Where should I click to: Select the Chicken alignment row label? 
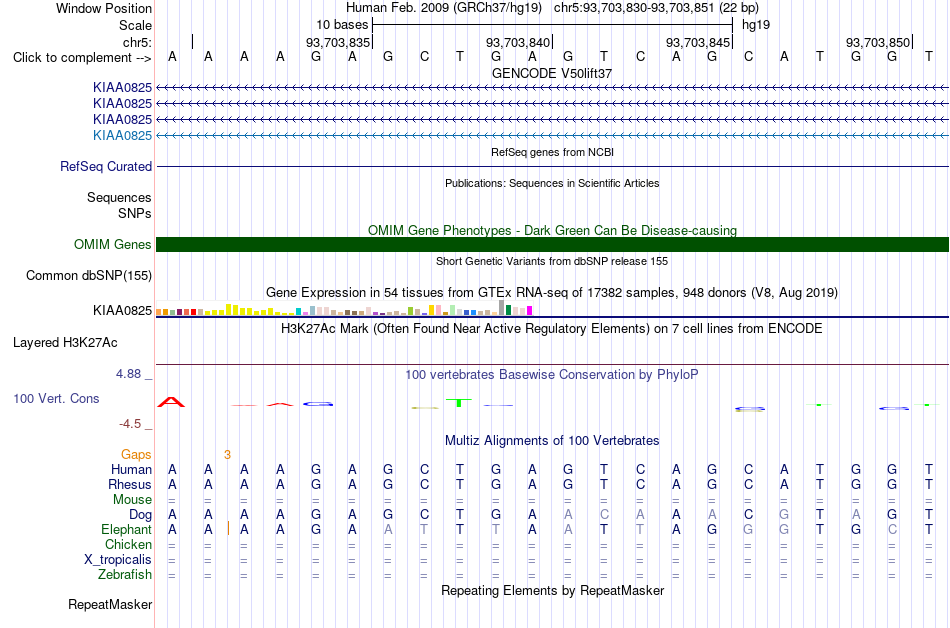pos(128,544)
